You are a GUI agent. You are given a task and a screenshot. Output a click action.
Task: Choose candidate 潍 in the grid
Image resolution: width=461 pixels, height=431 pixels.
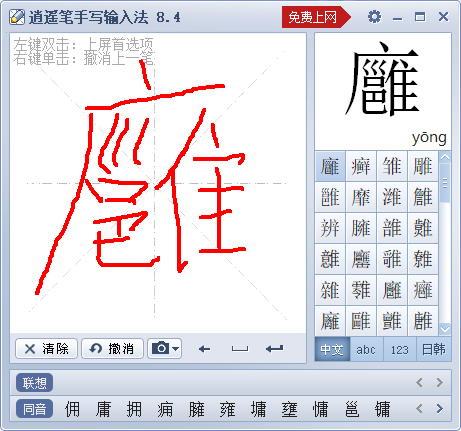pos(392,197)
